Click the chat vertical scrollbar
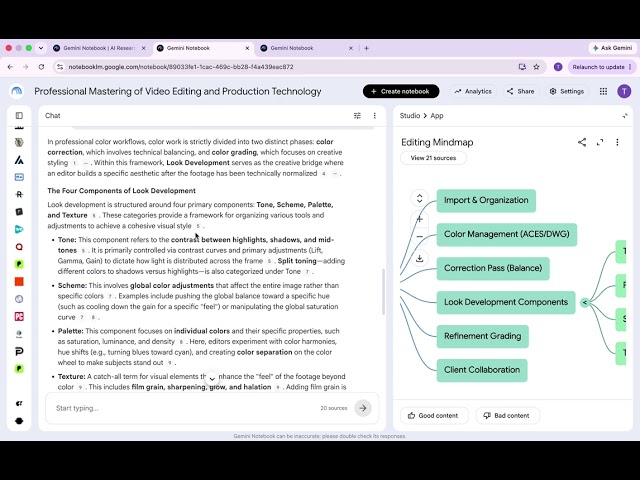 [x=383, y=291]
